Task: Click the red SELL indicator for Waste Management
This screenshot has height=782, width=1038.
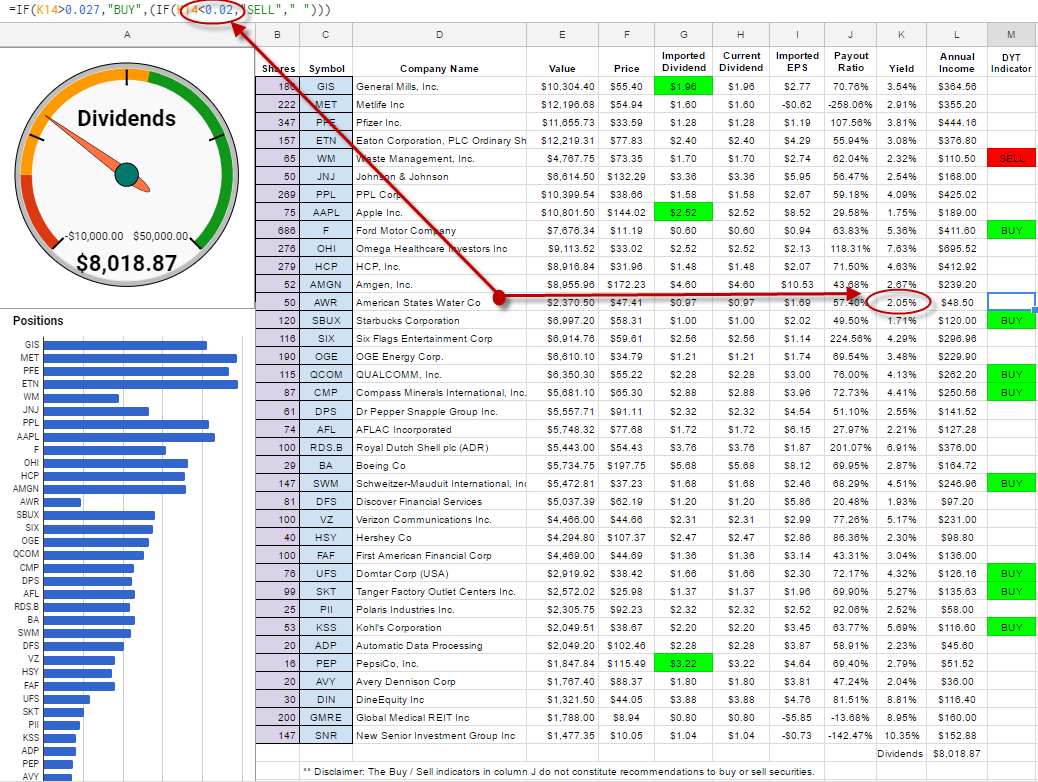Action: 1011,158
